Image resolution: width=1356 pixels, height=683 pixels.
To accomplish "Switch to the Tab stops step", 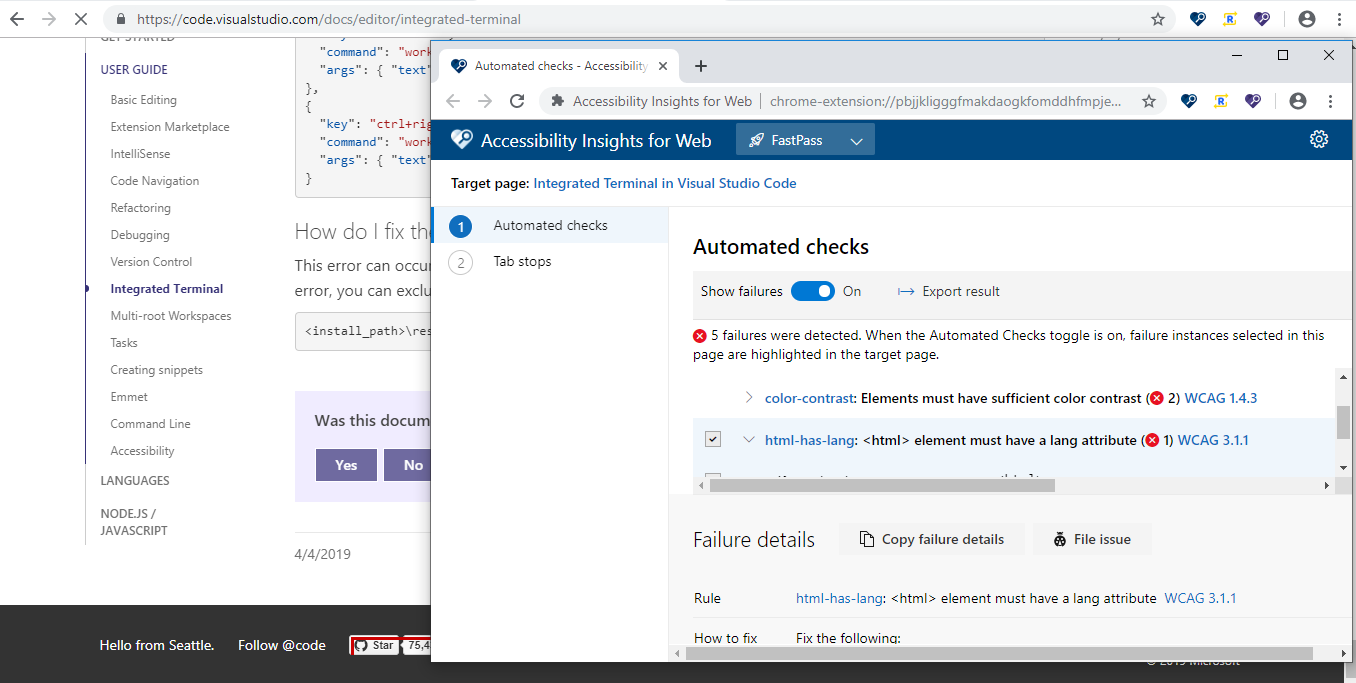I will (x=521, y=261).
